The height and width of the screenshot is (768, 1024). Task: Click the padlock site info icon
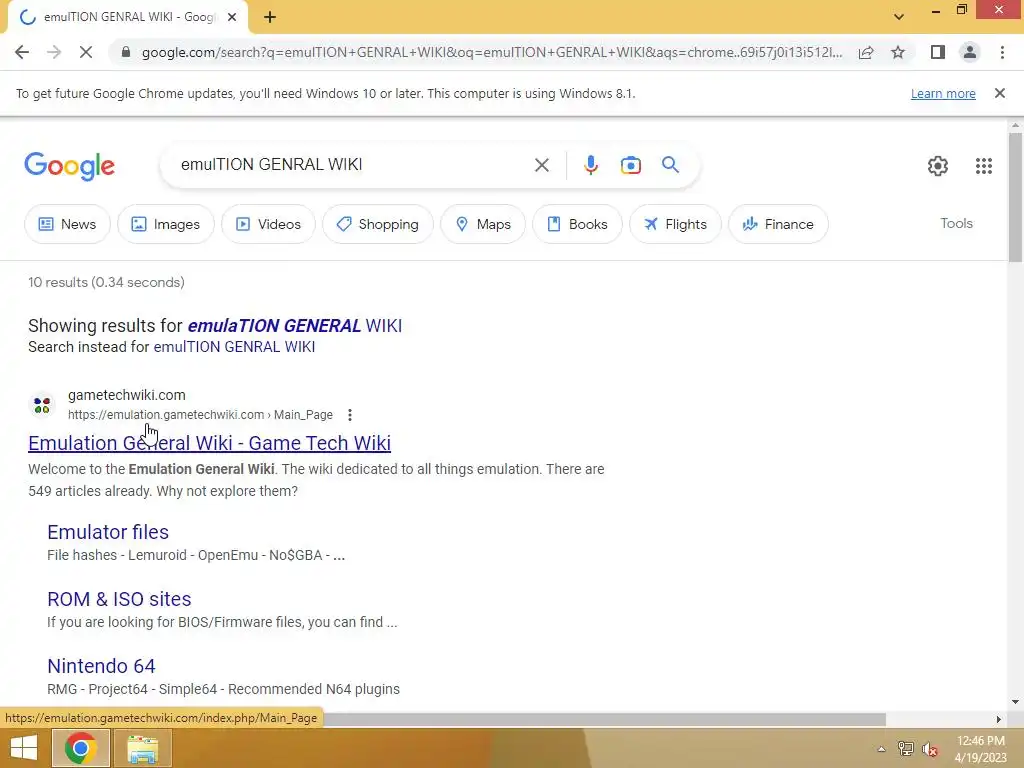(125, 52)
